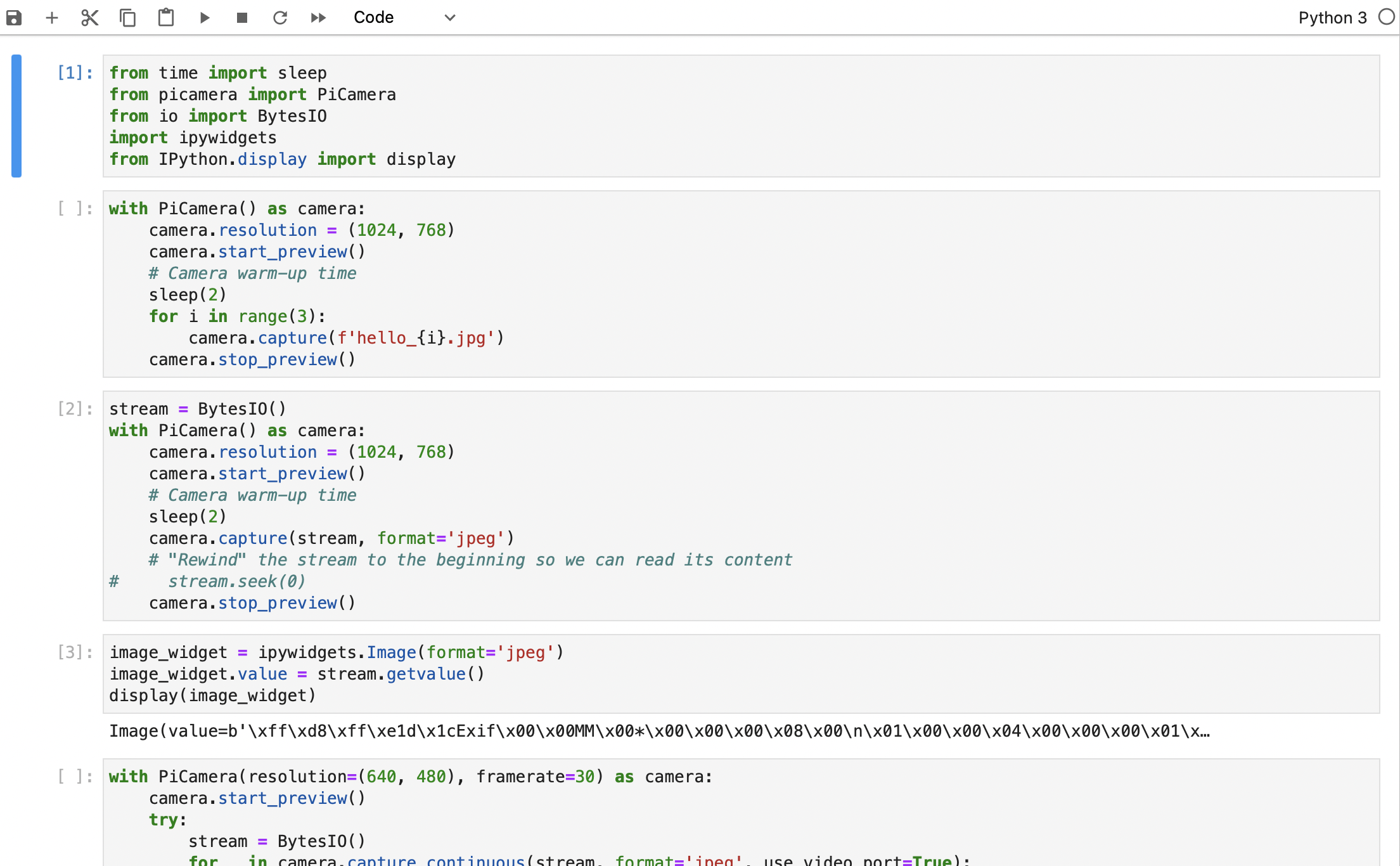Collapse cell 1 via the blue collapser bar
The image size is (1400, 866).
pos(16,116)
